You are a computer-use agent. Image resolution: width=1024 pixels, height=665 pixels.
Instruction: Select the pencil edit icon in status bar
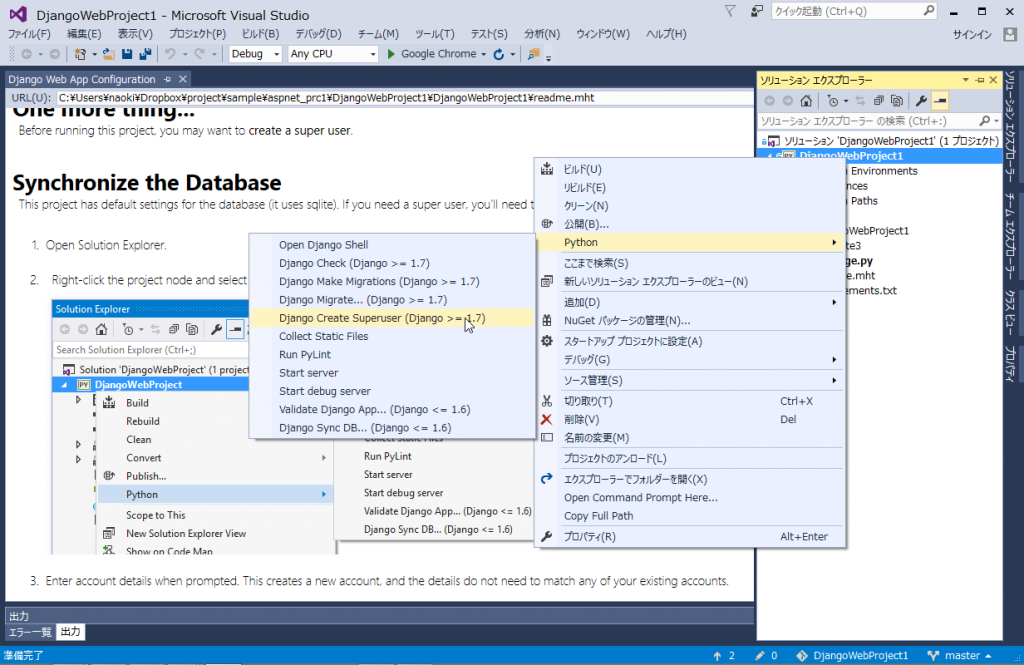pos(758,655)
